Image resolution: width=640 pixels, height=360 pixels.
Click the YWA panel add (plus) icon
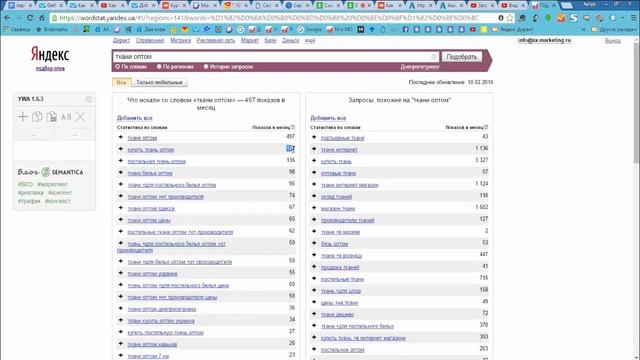pos(23,117)
